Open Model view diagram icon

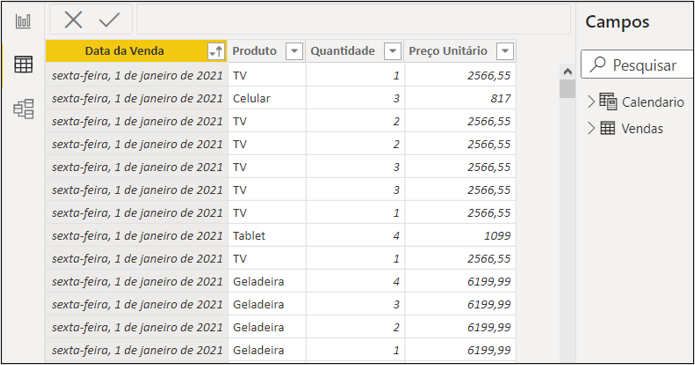pos(23,109)
